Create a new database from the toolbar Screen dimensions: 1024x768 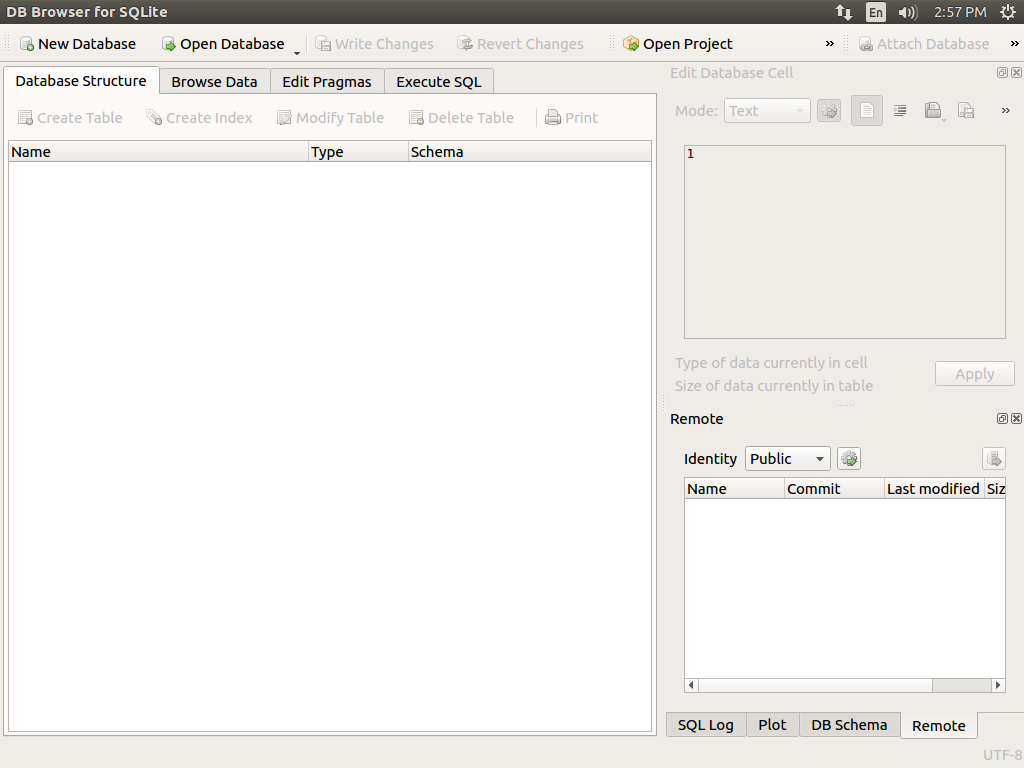point(78,44)
